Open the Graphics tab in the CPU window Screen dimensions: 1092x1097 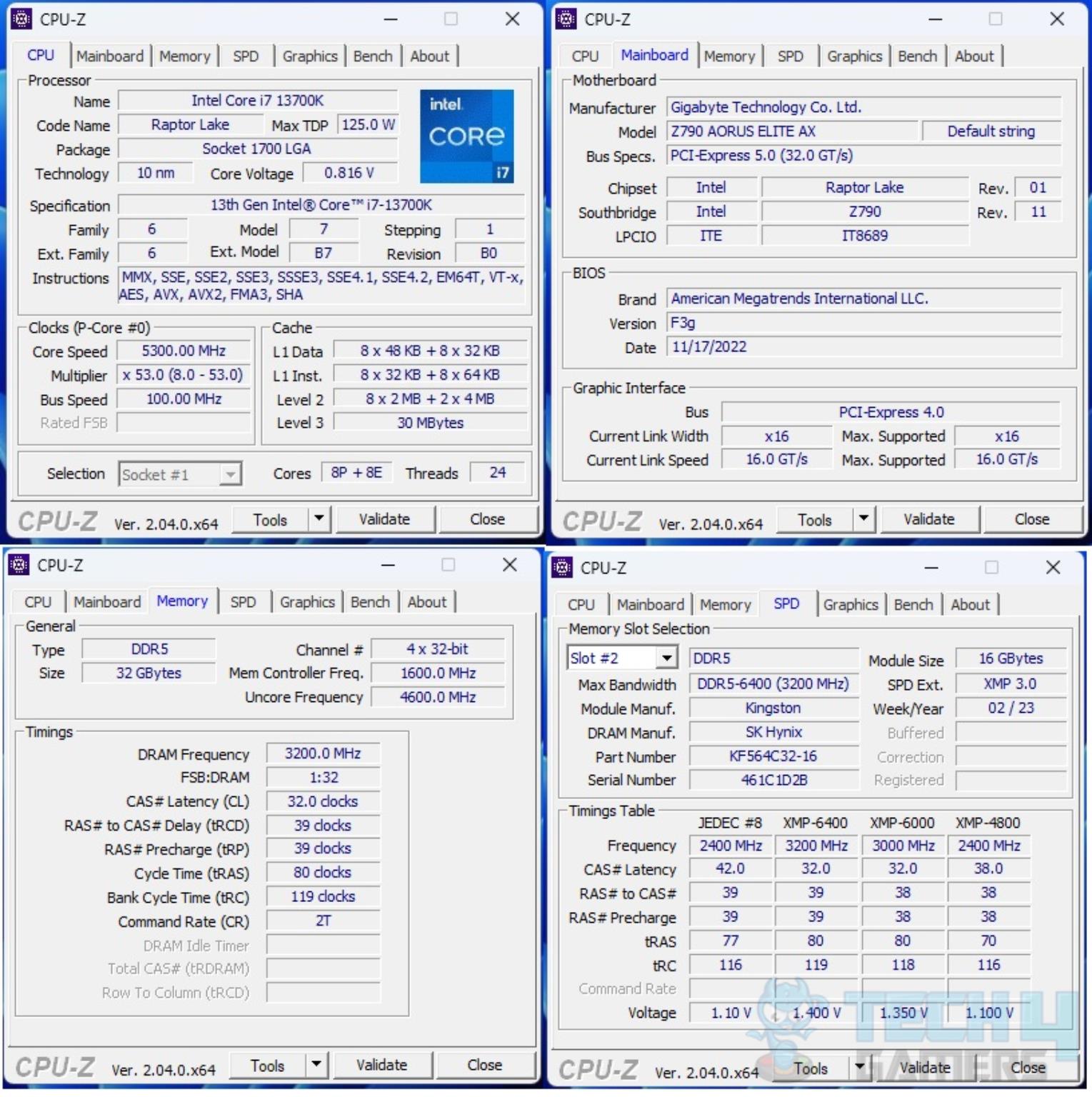(310, 56)
